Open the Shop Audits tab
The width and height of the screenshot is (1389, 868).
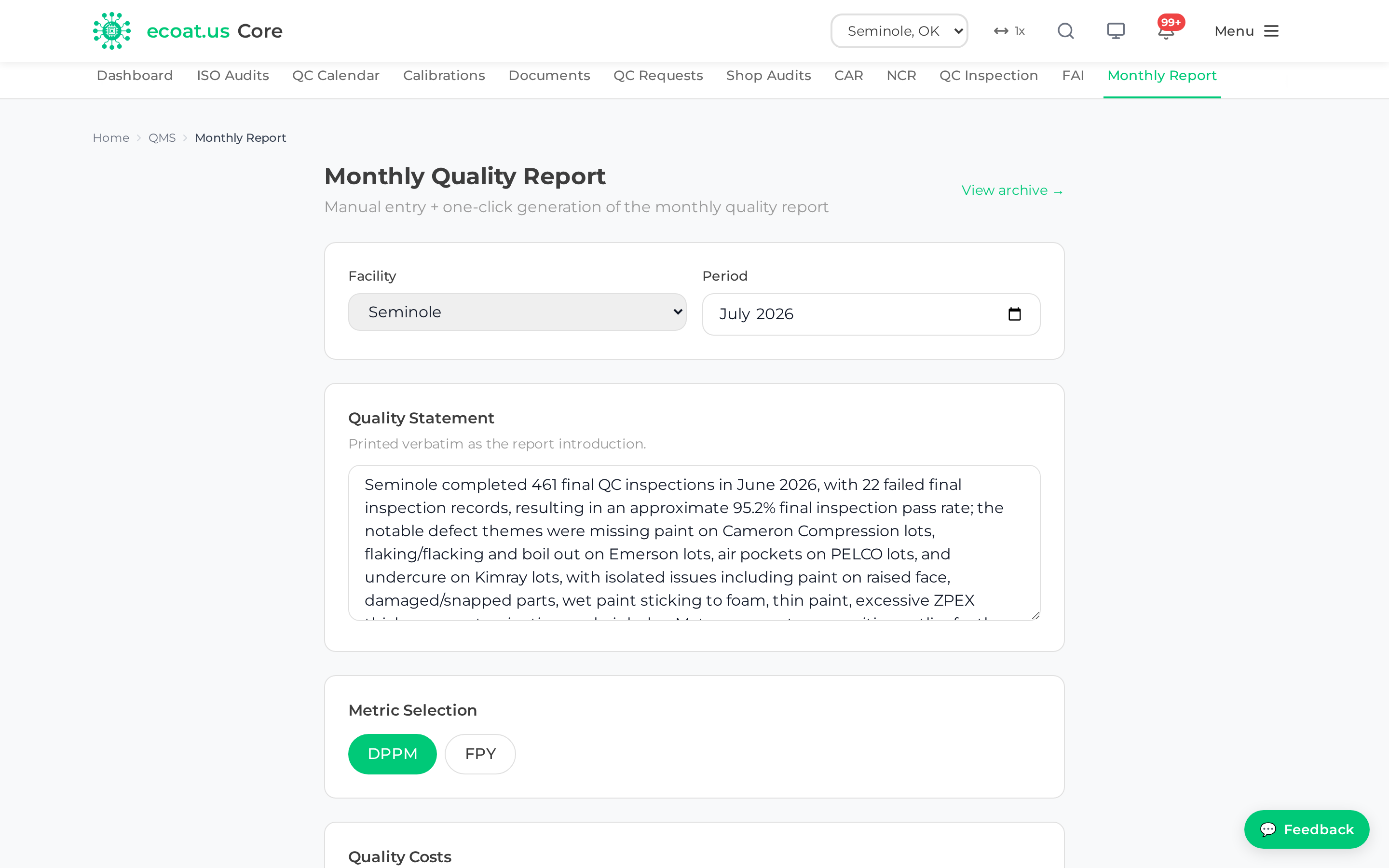coord(768,76)
